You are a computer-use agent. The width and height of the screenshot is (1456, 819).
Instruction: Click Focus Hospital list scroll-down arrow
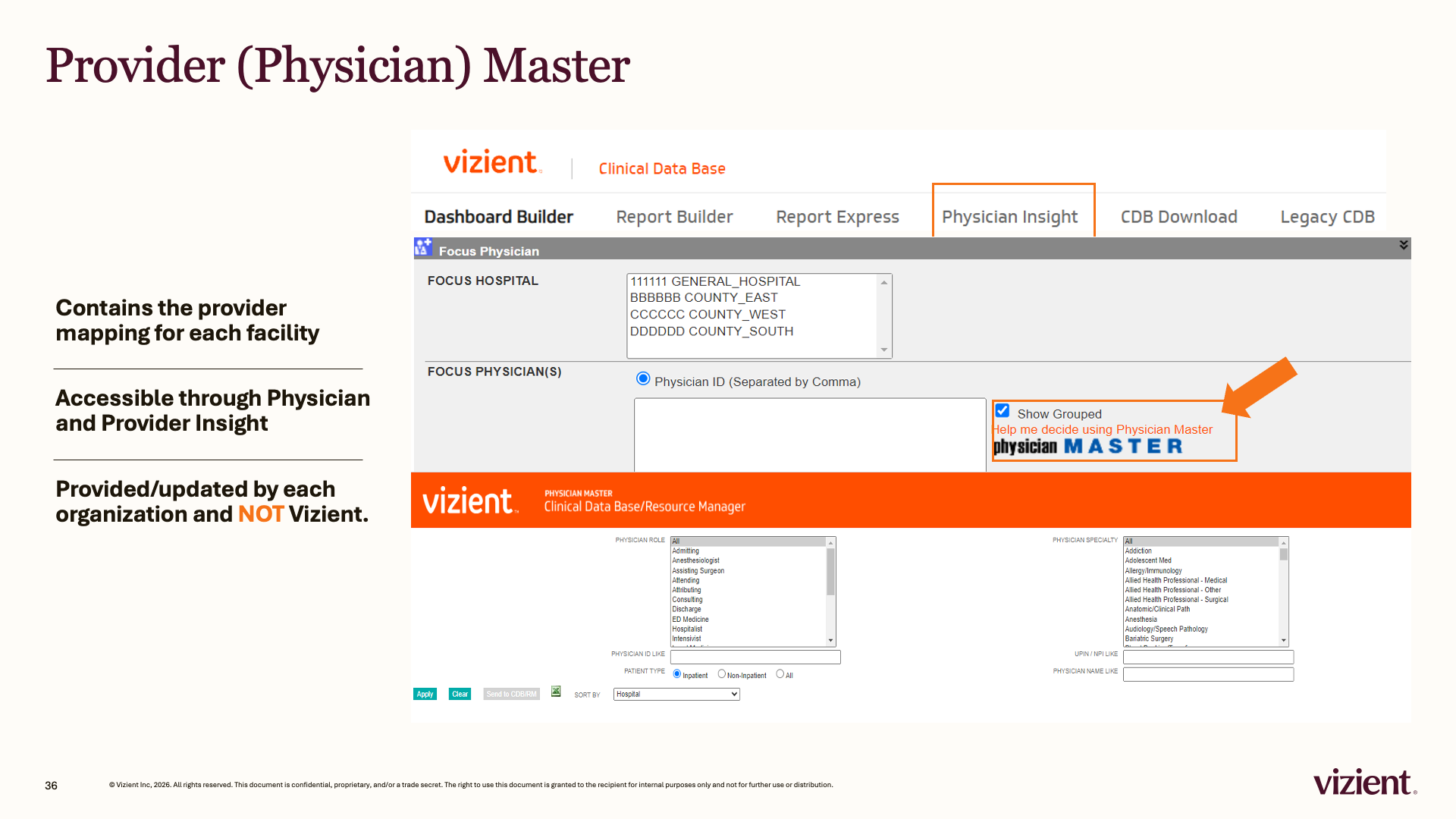[x=884, y=350]
